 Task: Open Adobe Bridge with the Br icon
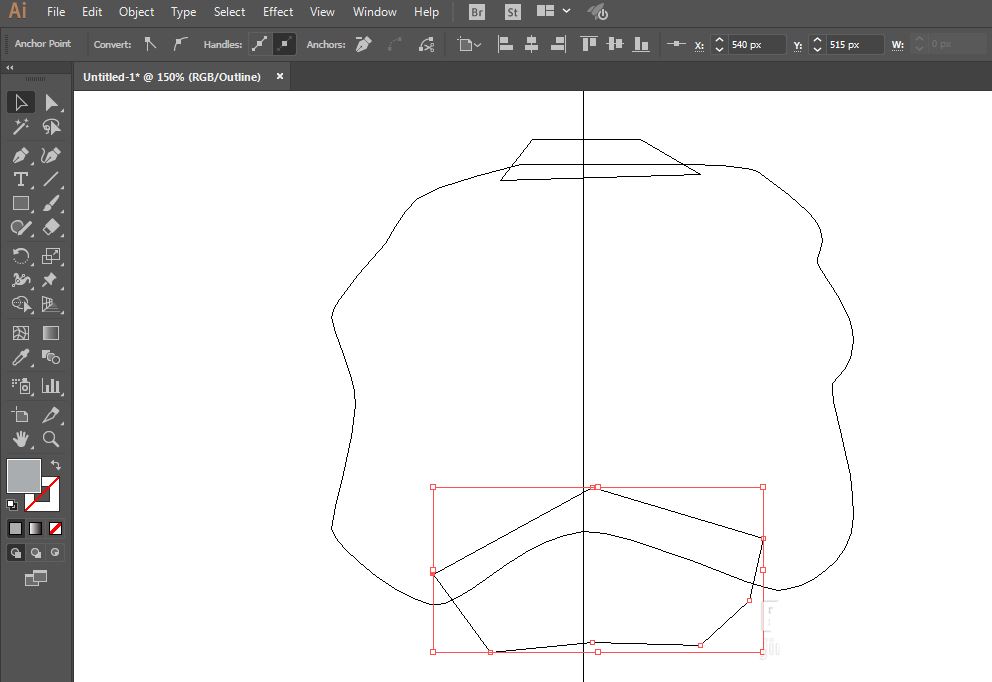(477, 12)
